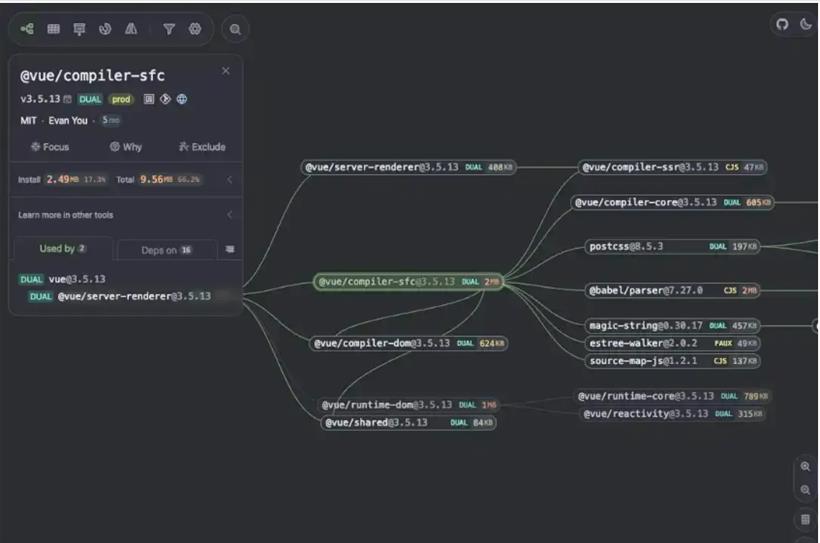Screen dimensions: 820x543
Task: Click the v3.5.13 version text
Action: pos(40,99)
